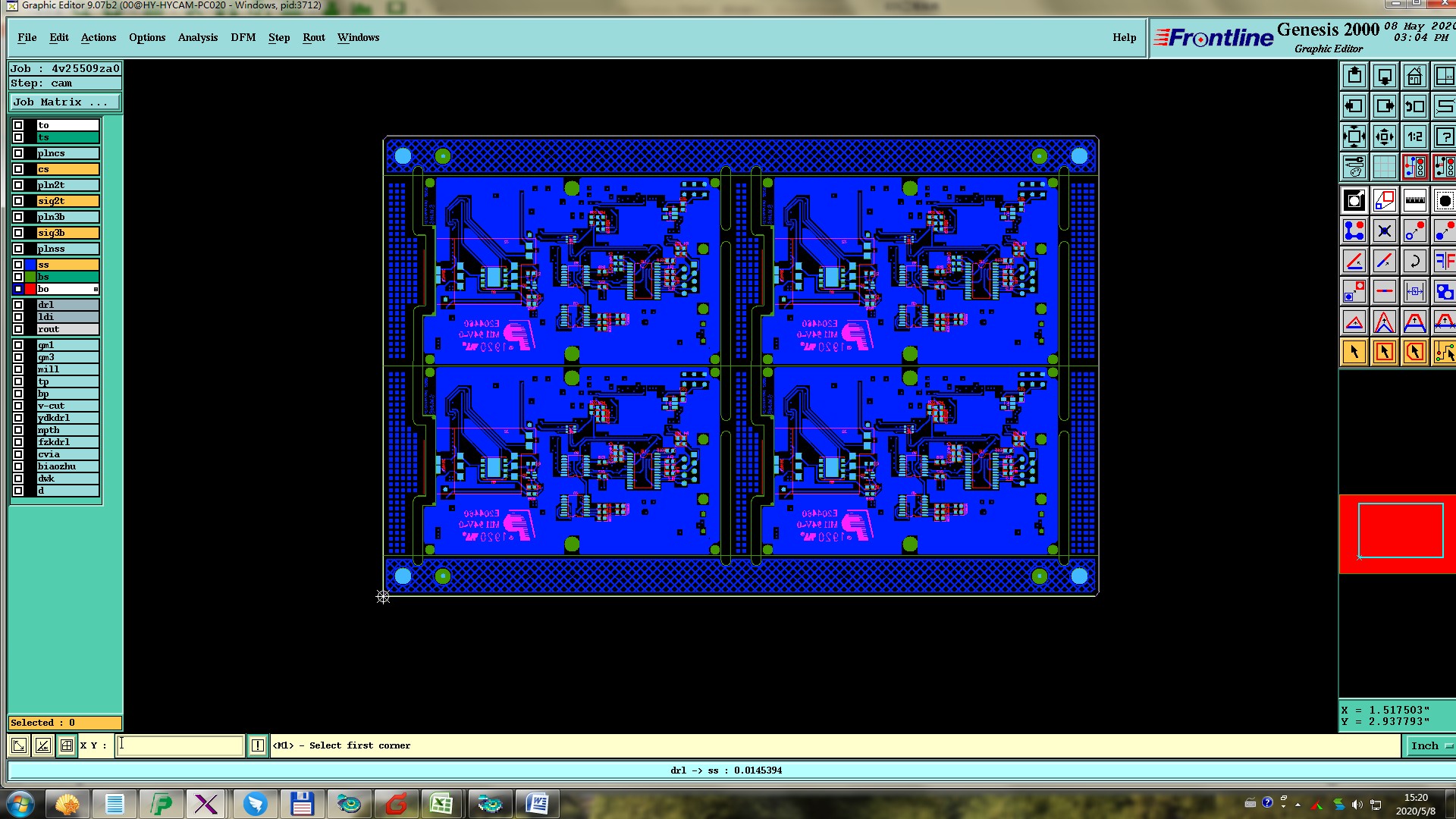1456x819 pixels.
Task: Click the pan-up arrow icon
Action: [1354, 76]
